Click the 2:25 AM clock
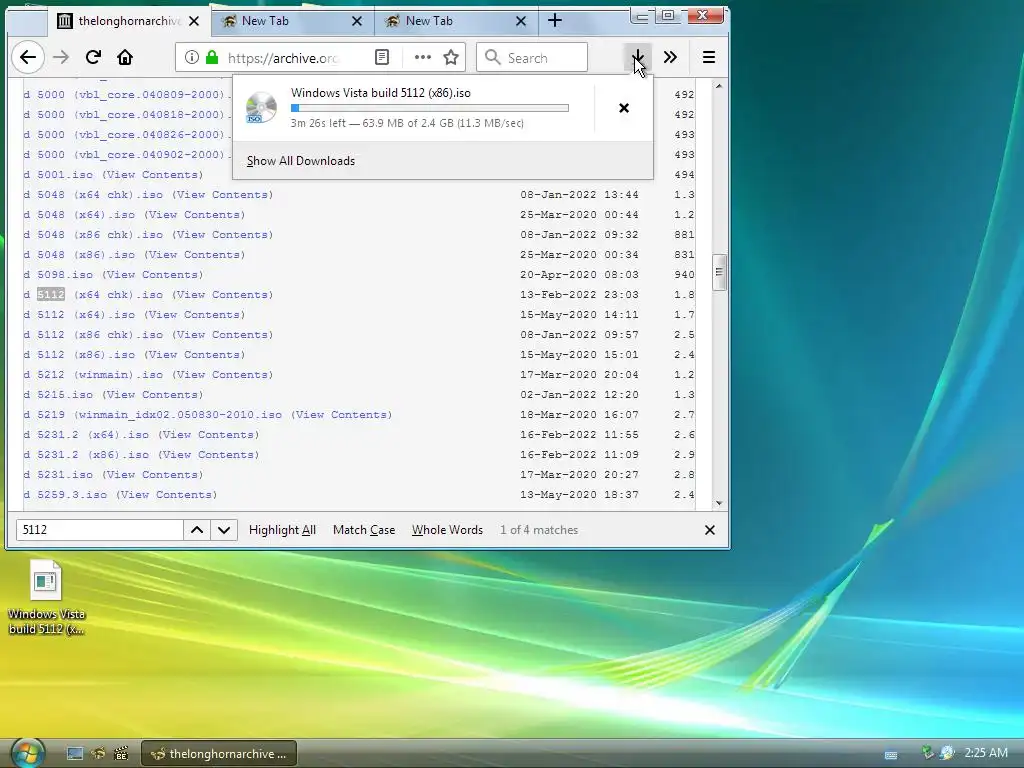 click(x=986, y=752)
